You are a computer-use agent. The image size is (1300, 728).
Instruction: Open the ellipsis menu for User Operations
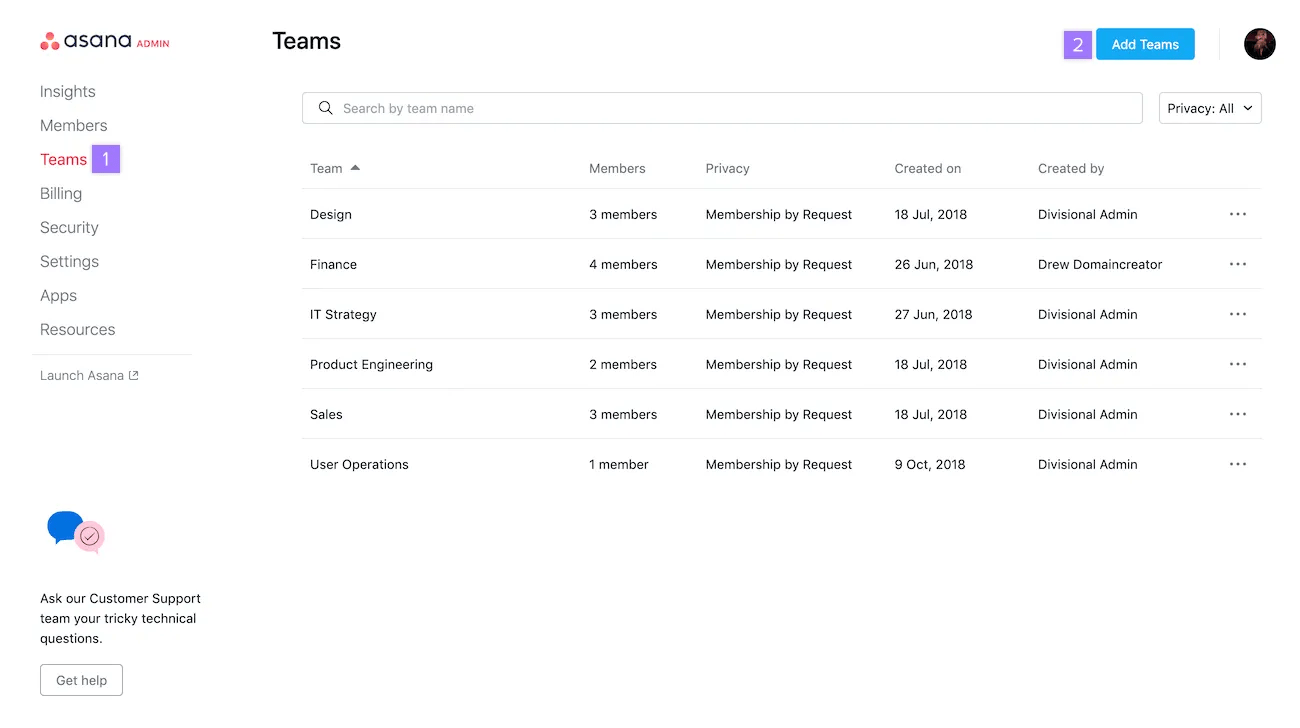coord(1238,463)
